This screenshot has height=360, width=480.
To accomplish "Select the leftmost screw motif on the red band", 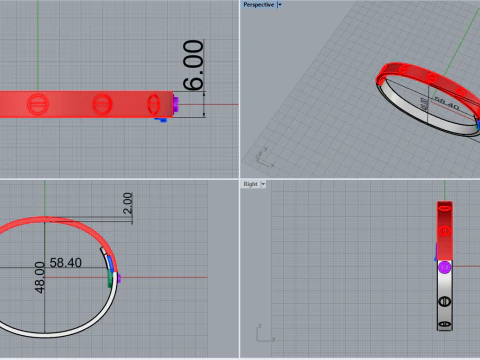I will [x=38, y=104].
